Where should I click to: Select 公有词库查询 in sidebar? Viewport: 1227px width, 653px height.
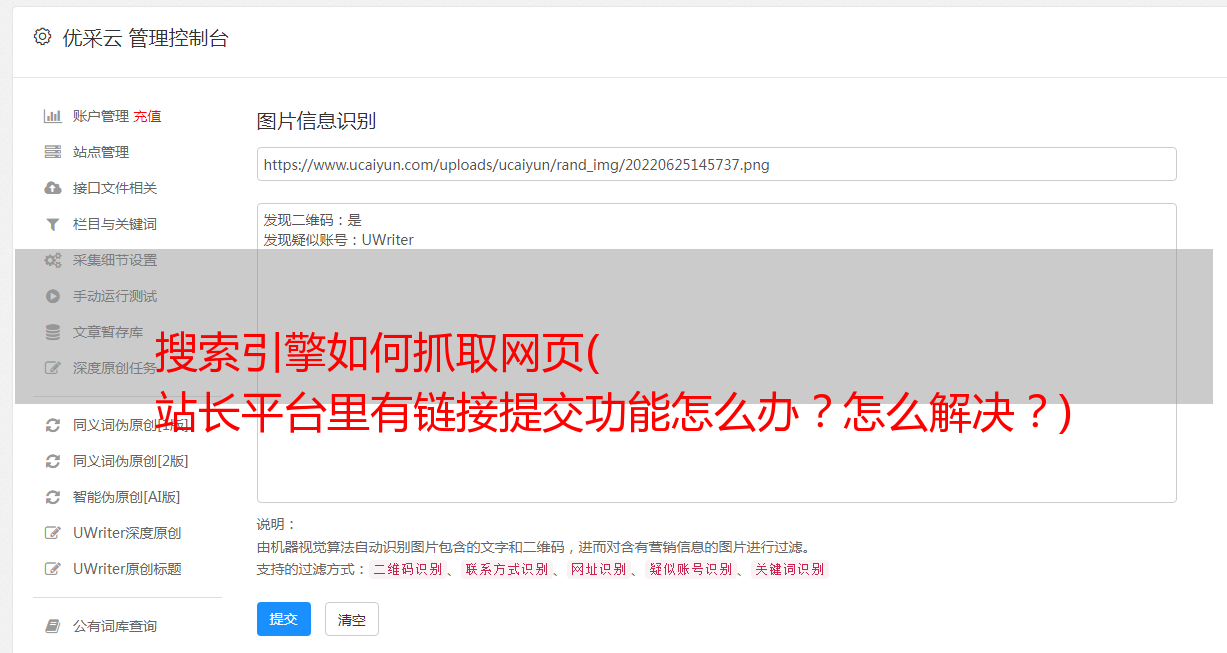[115, 626]
